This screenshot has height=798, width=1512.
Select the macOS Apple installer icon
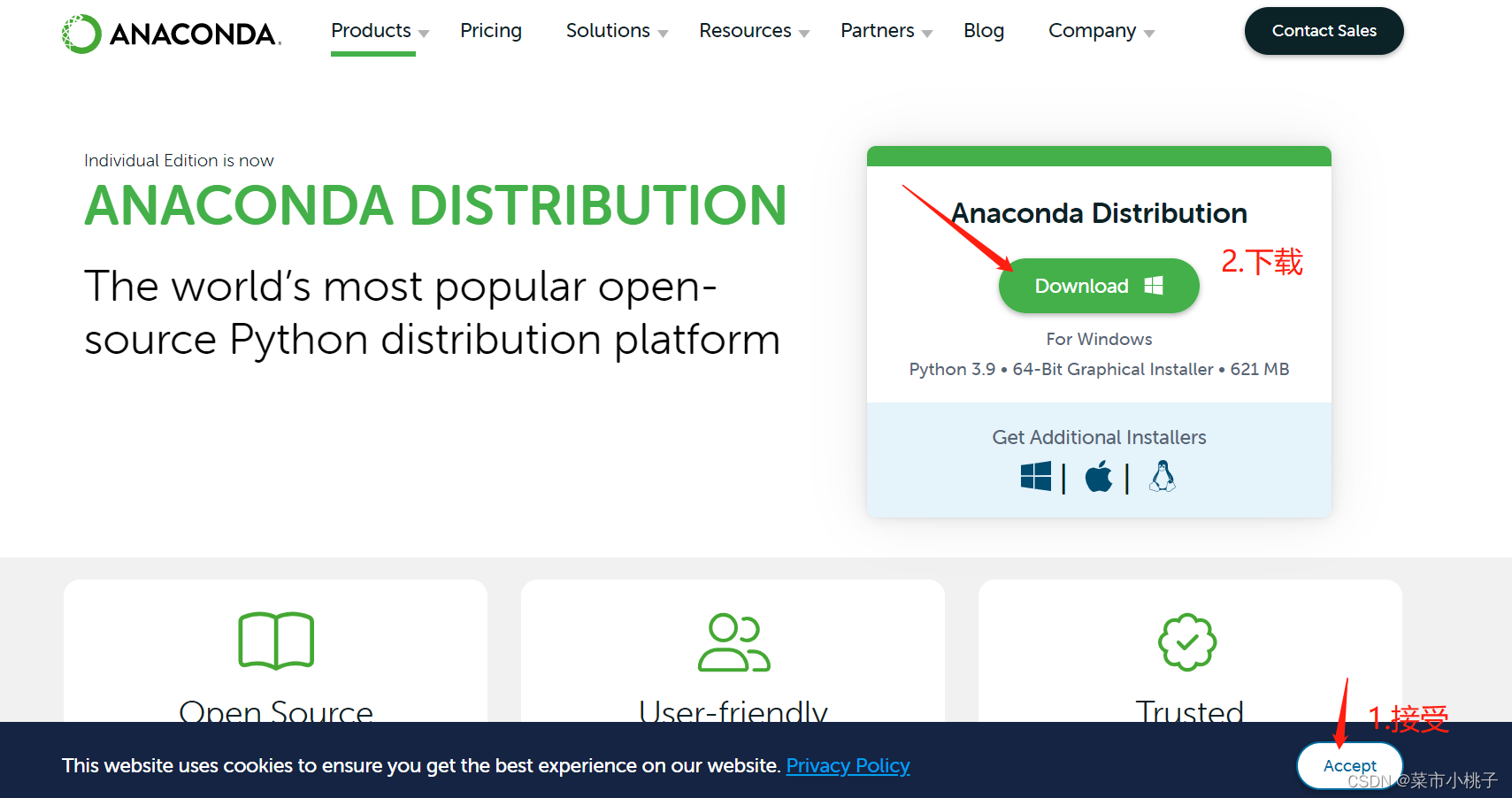(1099, 477)
